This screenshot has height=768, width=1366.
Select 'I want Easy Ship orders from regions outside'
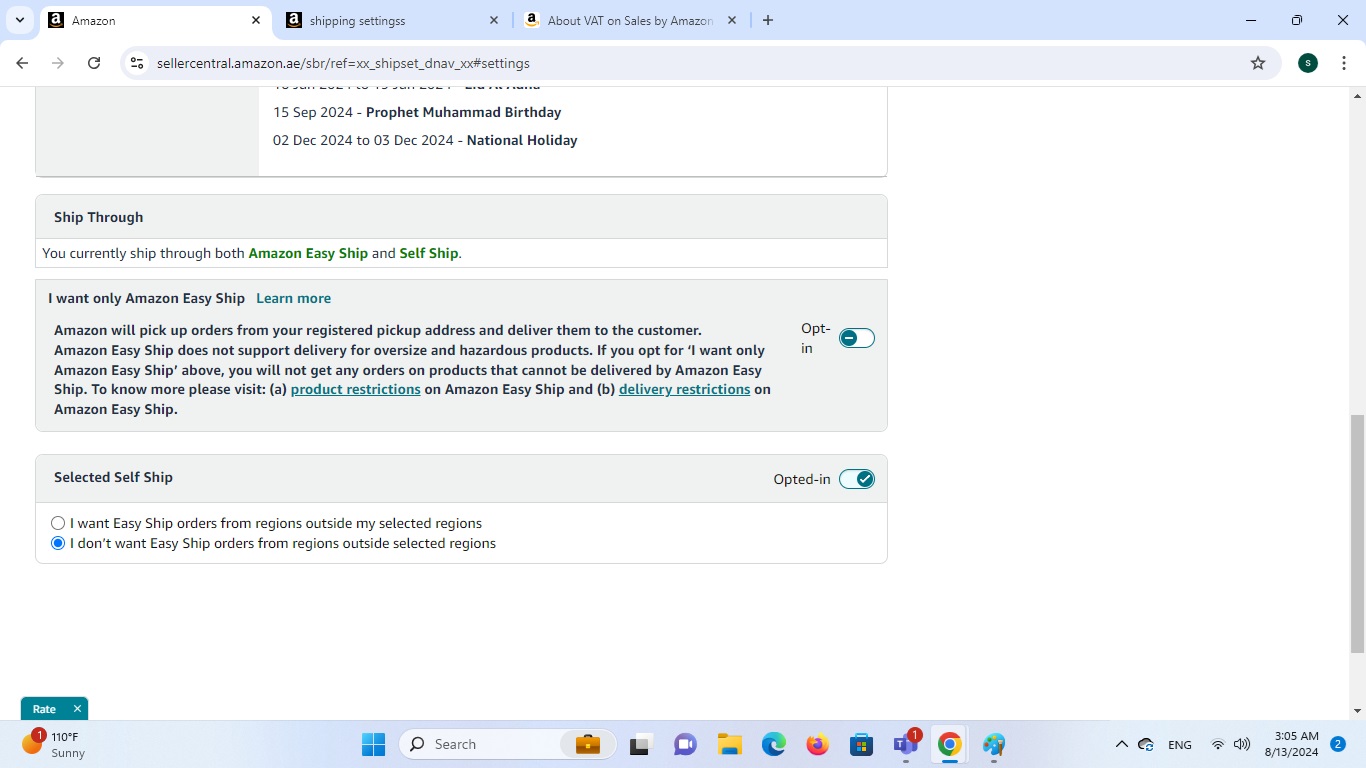(58, 523)
